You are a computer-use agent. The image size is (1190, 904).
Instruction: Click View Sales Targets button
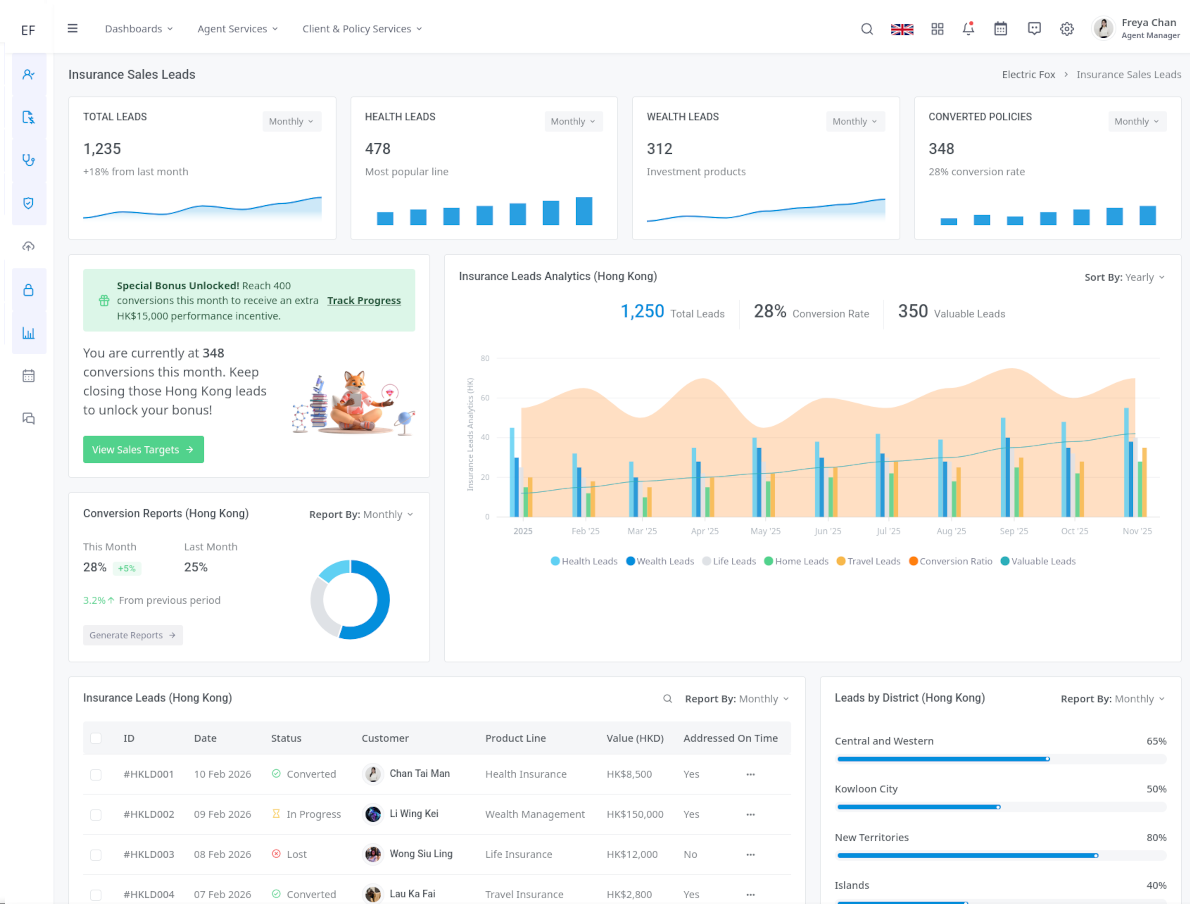(x=143, y=450)
